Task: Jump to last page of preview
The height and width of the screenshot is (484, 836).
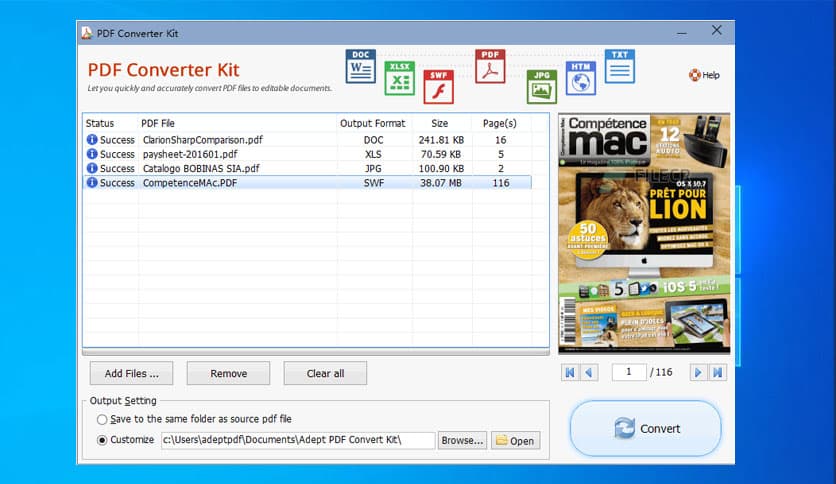Action: coord(718,372)
